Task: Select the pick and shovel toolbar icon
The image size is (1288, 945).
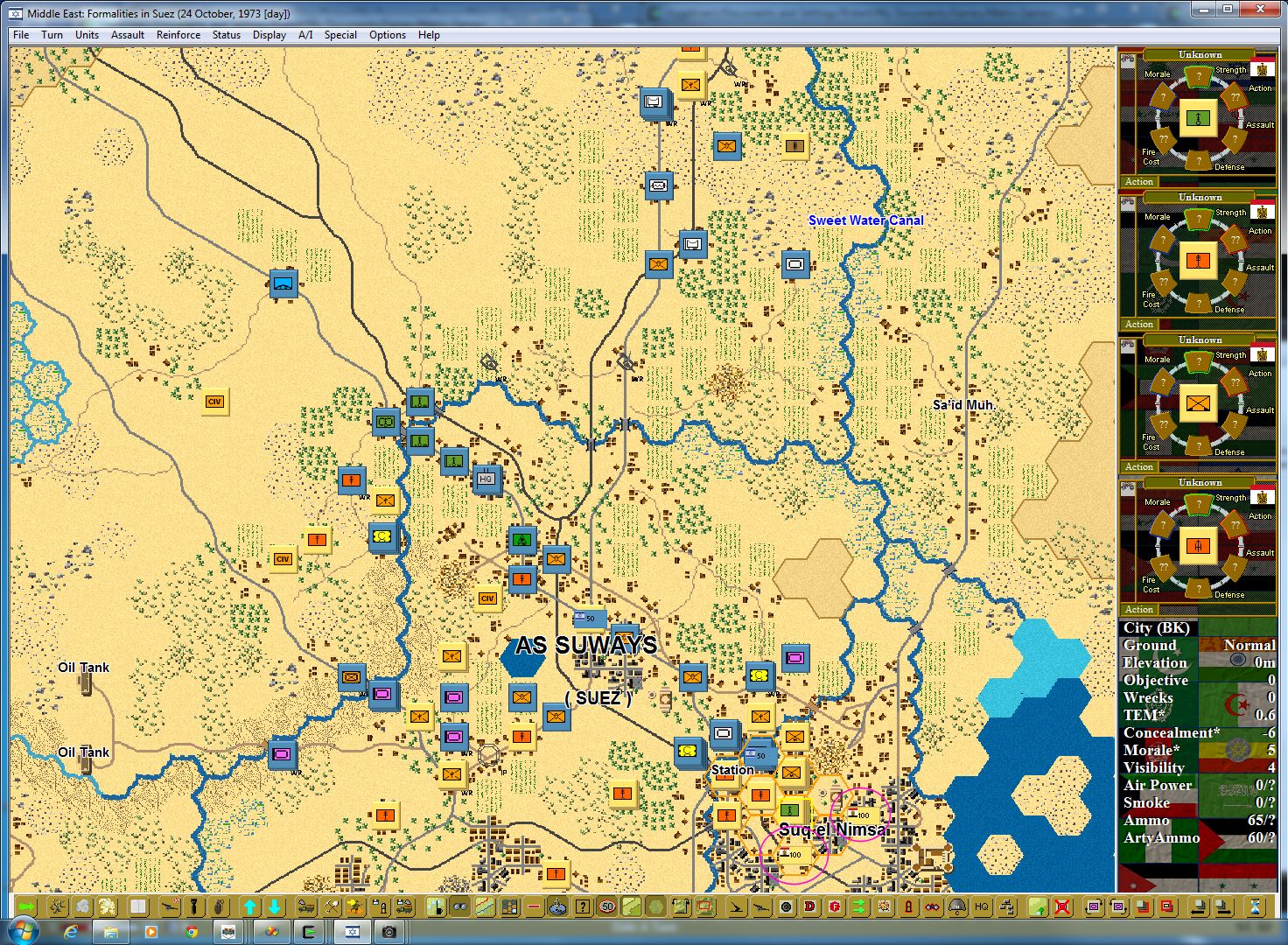Action: pos(332,906)
